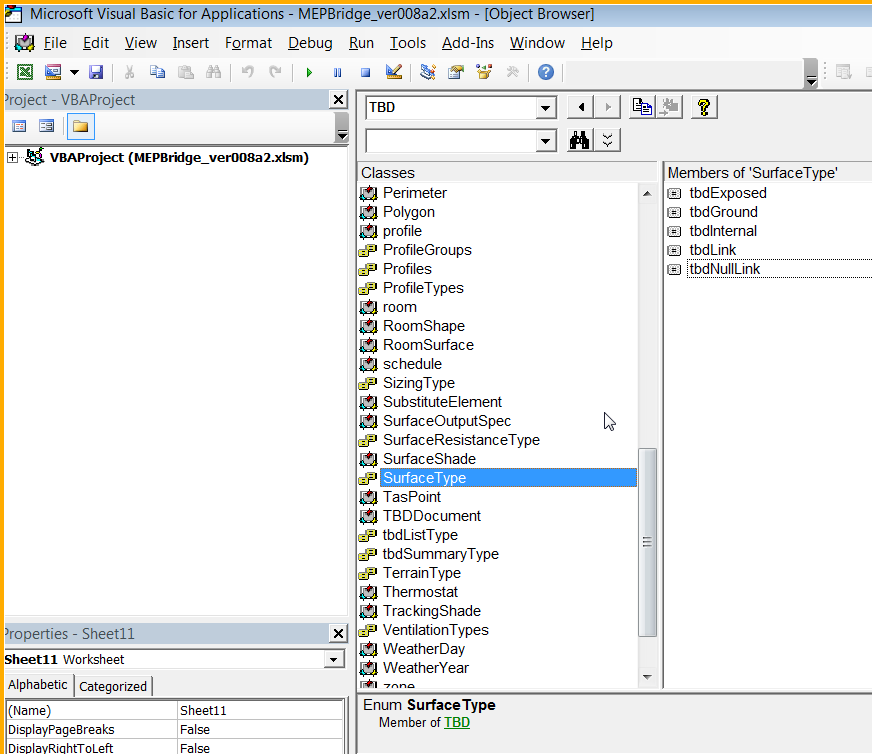The width and height of the screenshot is (872, 754).
Task: Open the TBD library dropdown
Action: tap(544, 107)
